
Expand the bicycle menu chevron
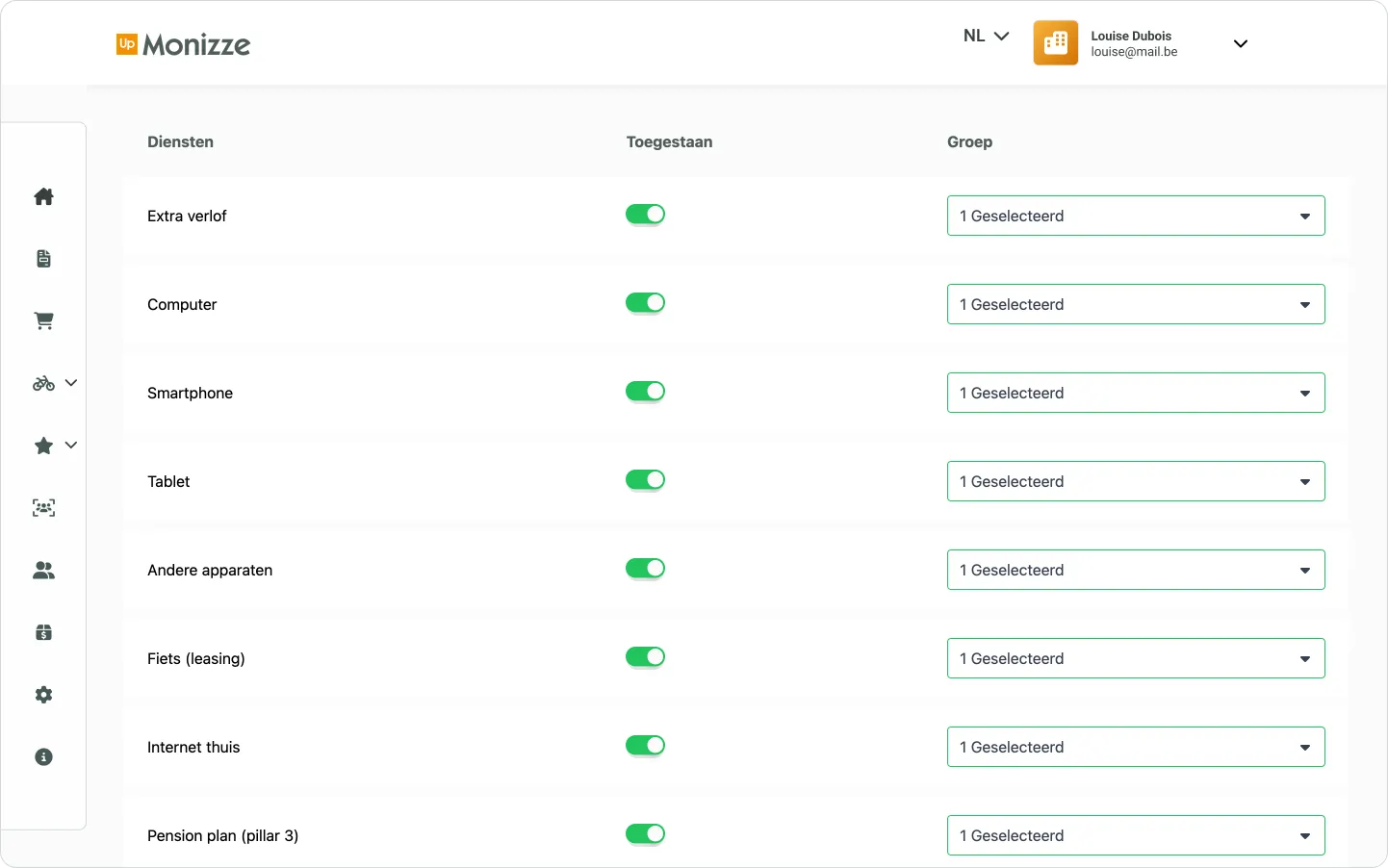(x=72, y=383)
